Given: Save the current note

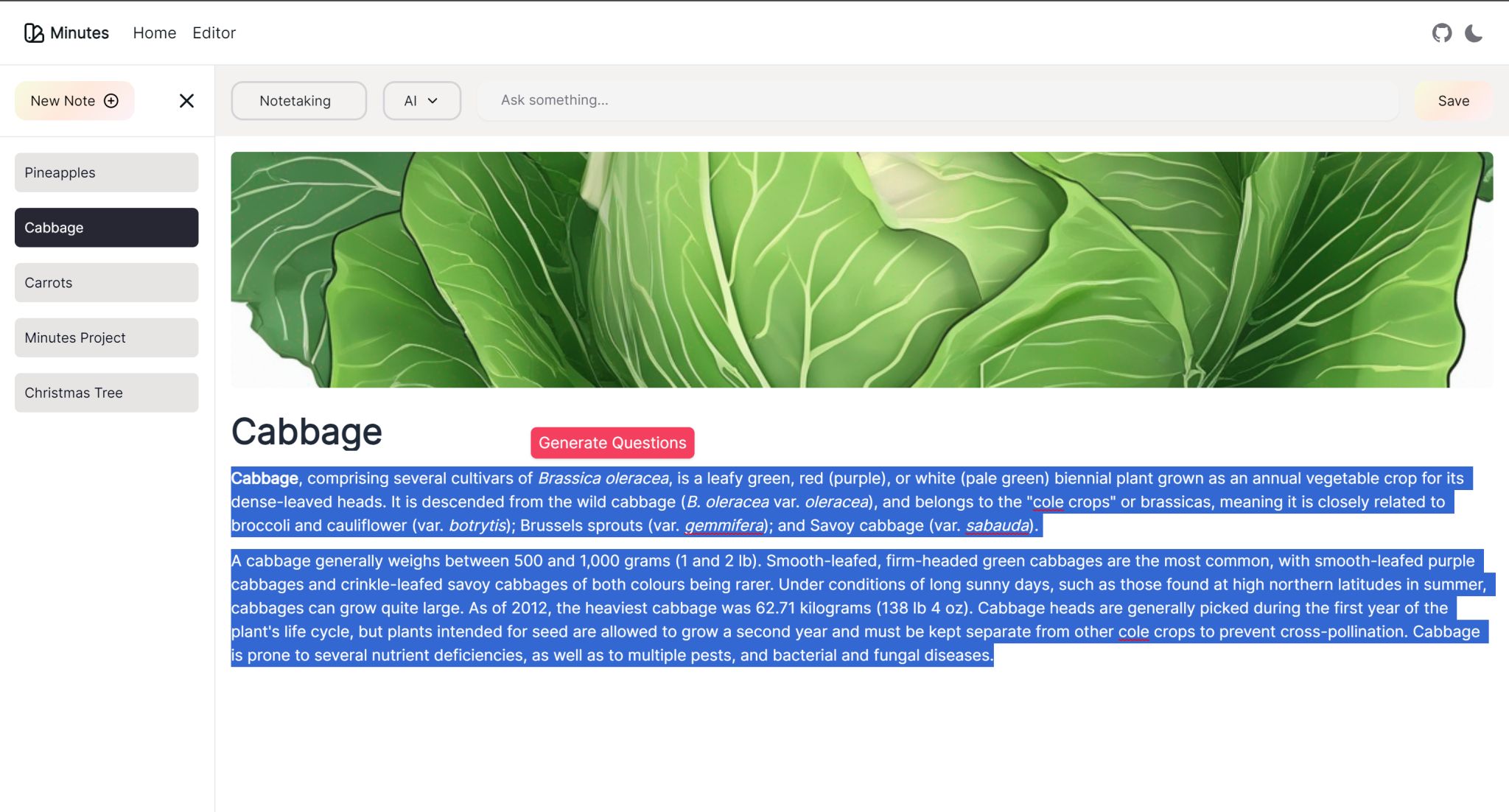Looking at the screenshot, I should click(1453, 101).
